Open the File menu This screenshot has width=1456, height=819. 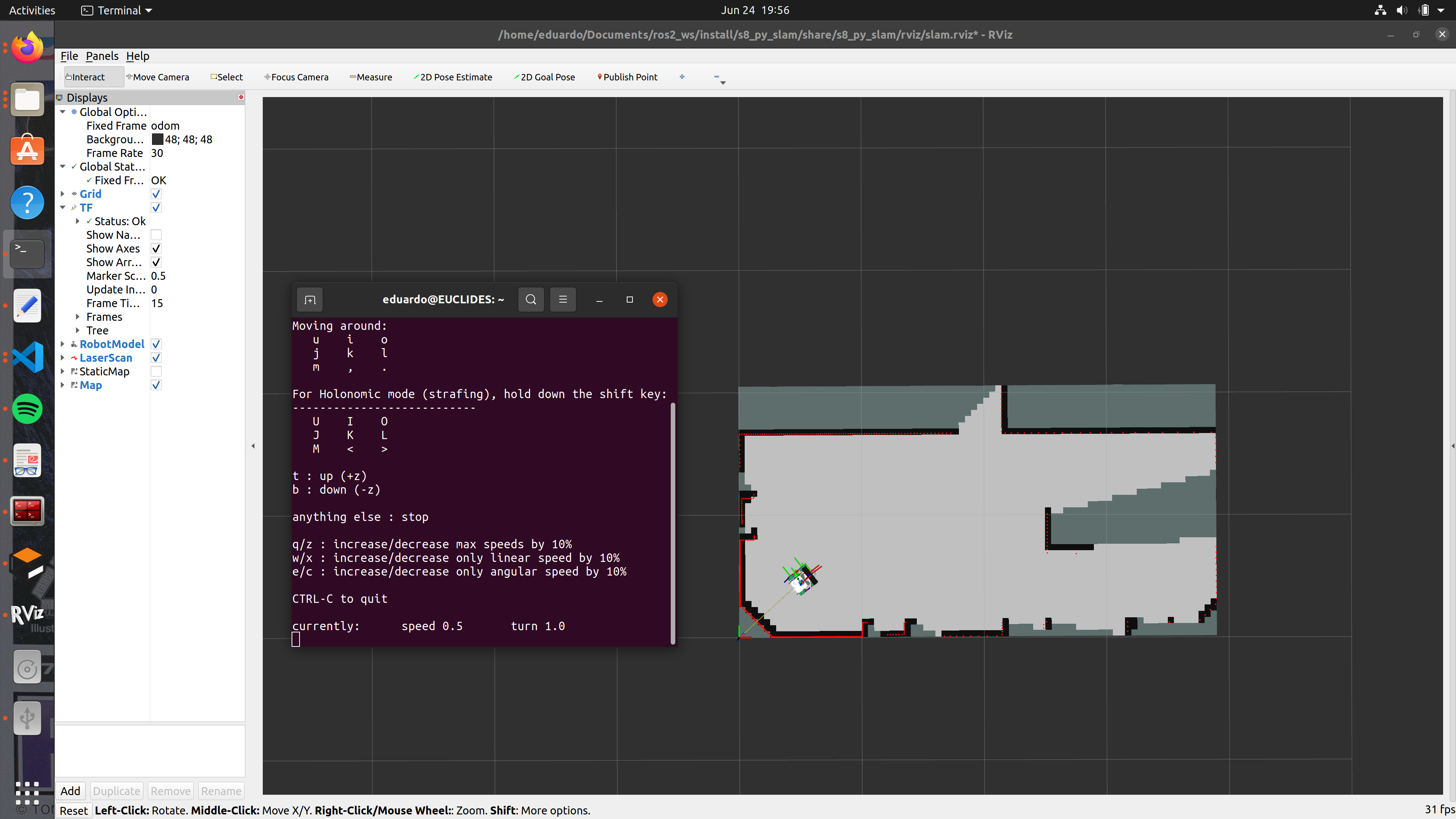coord(69,56)
